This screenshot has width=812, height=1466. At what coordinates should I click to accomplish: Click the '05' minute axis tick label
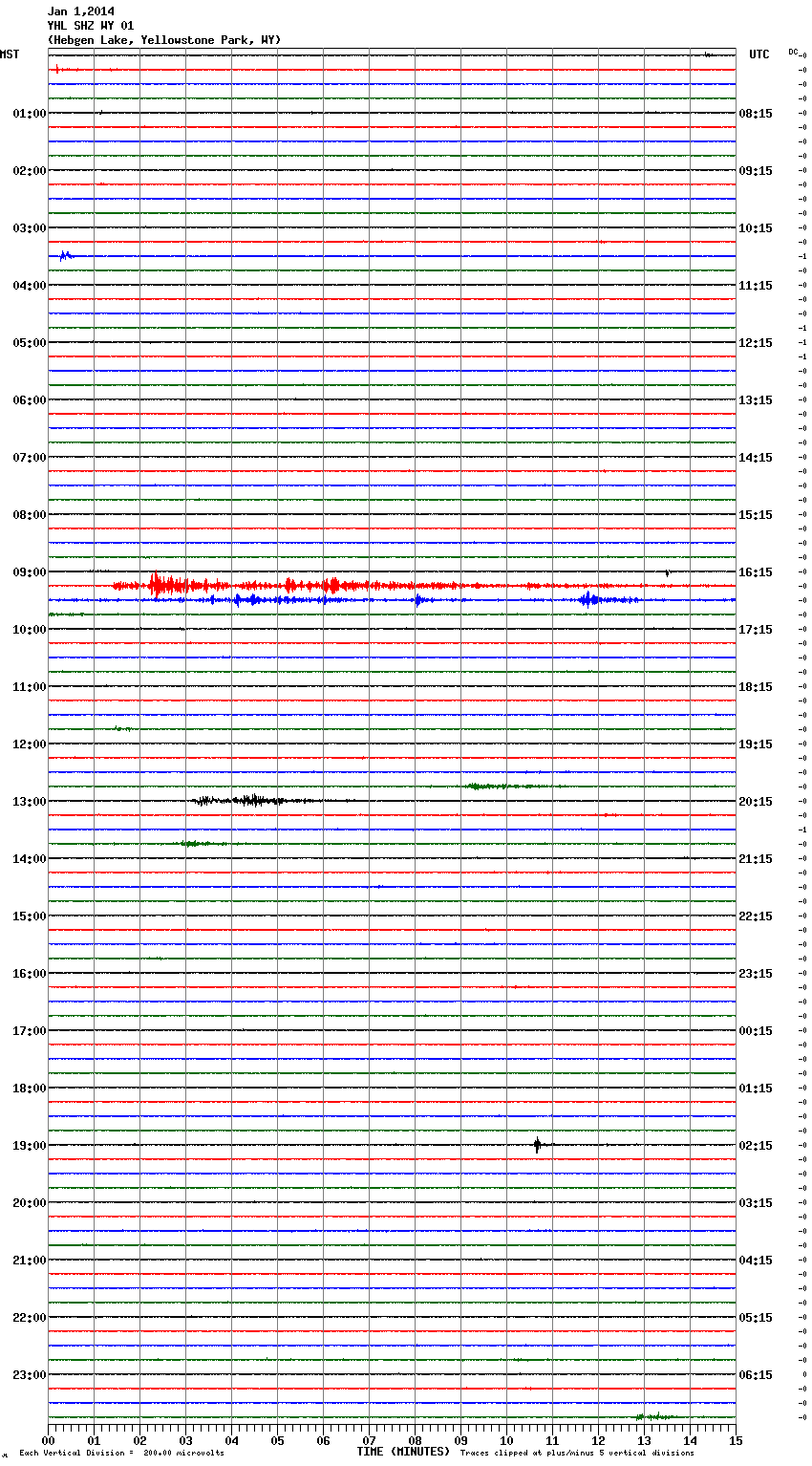click(278, 1440)
